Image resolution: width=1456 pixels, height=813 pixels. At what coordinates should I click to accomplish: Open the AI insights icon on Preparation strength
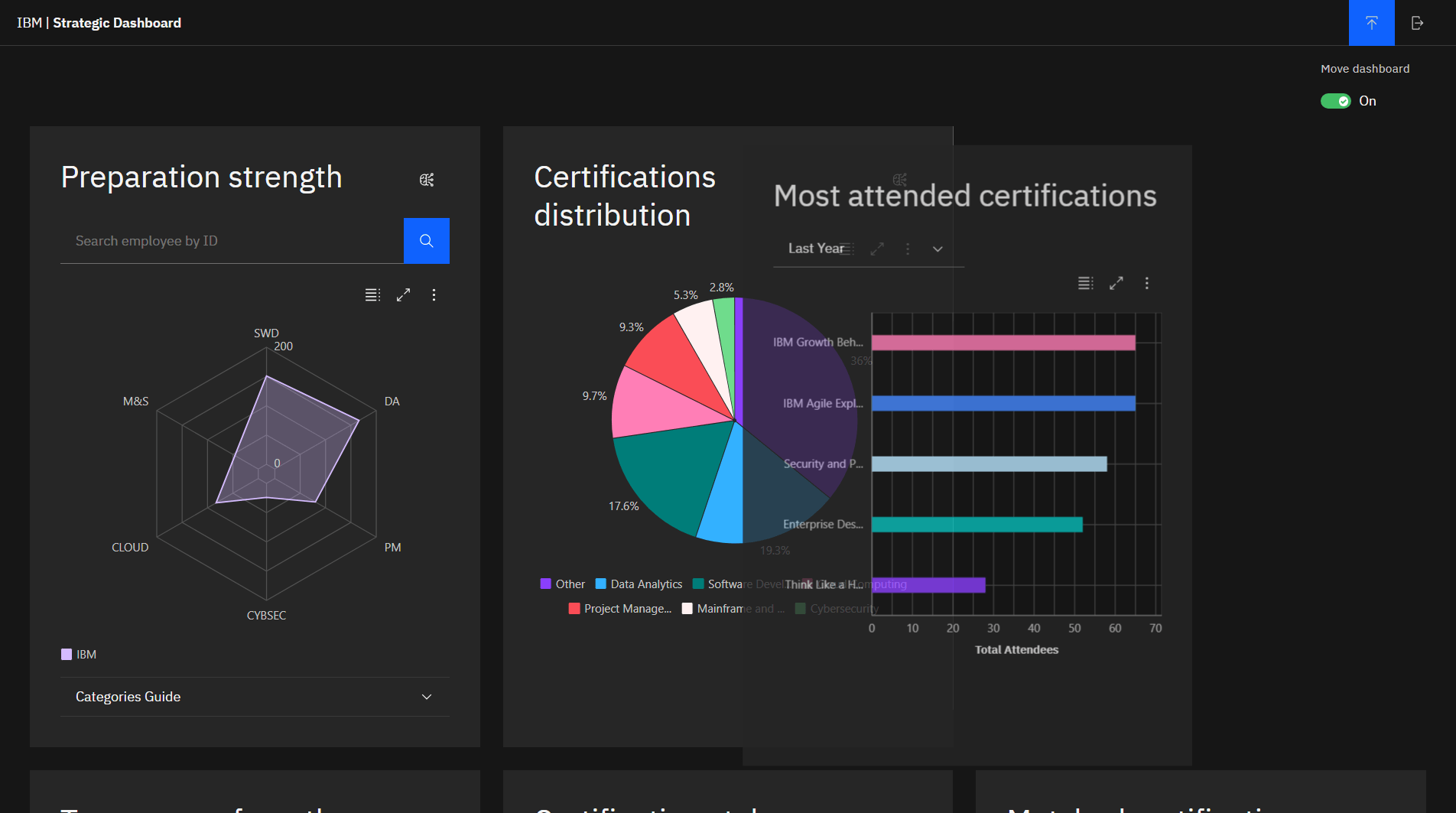click(427, 180)
